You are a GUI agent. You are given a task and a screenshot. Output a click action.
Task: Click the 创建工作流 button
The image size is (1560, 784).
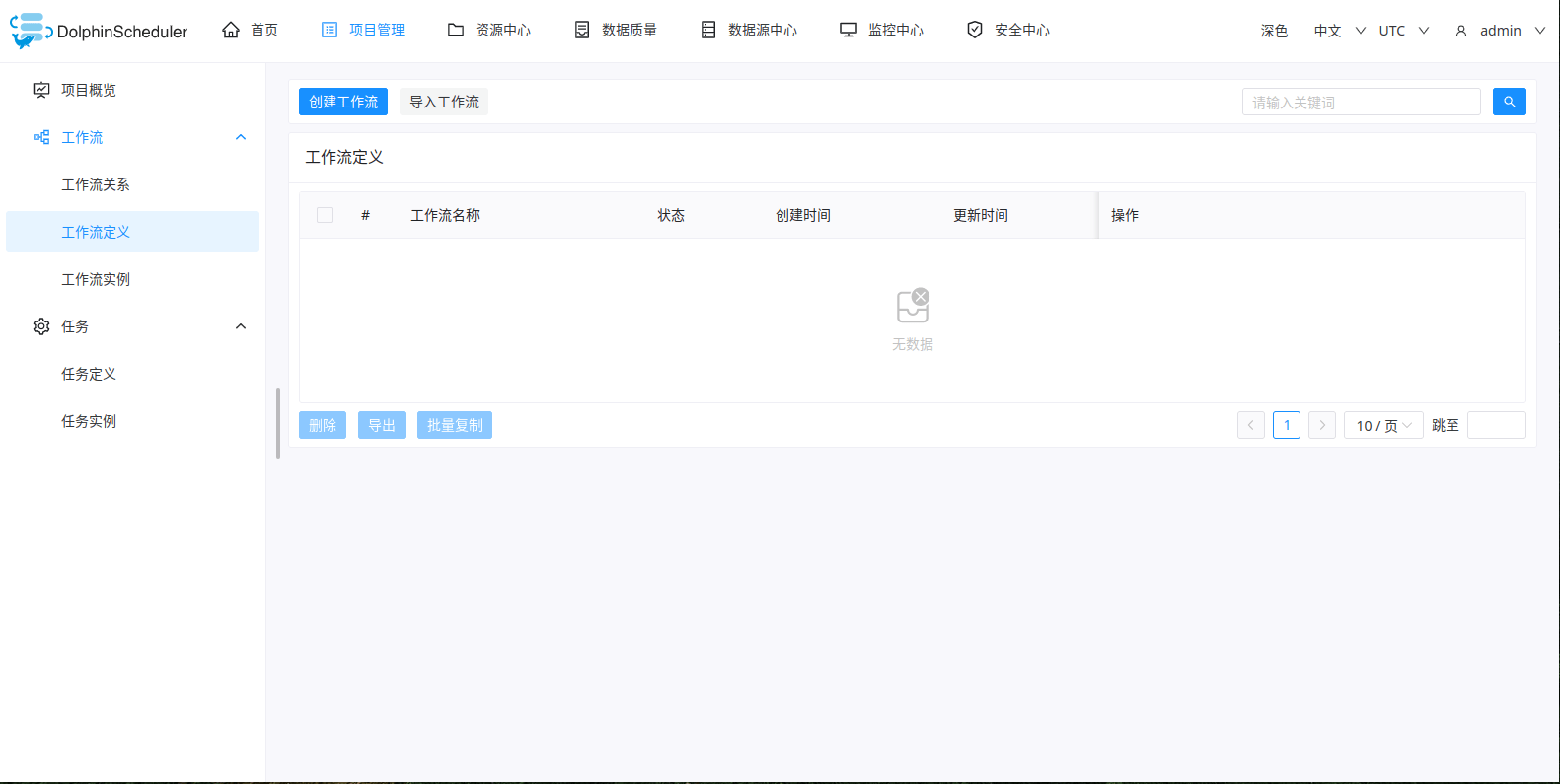(x=343, y=102)
